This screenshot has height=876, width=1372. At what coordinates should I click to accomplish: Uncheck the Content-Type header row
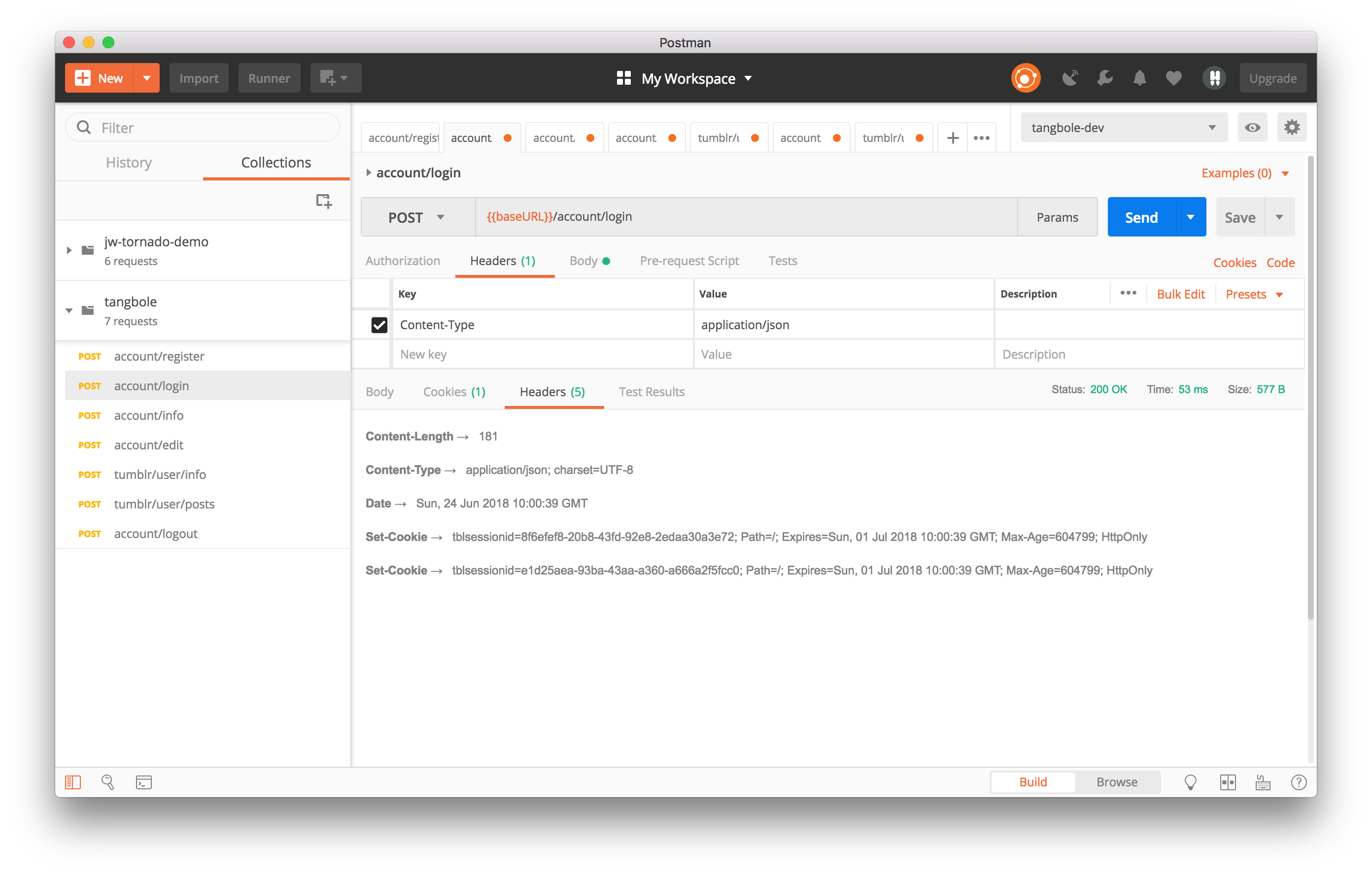point(379,324)
